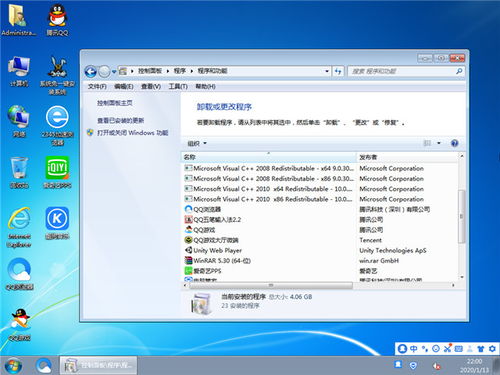
Task: Click the explorer back arrow button
Action: point(90,71)
